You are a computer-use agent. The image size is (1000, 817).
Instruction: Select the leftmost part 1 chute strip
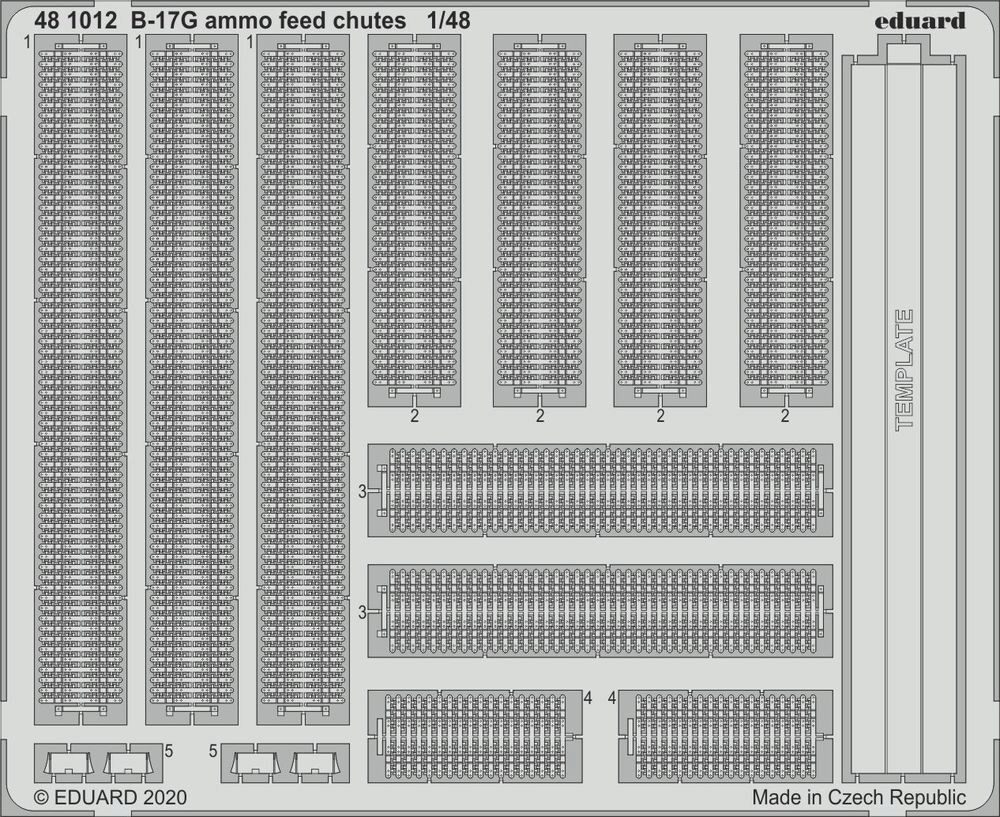click(x=81, y=380)
